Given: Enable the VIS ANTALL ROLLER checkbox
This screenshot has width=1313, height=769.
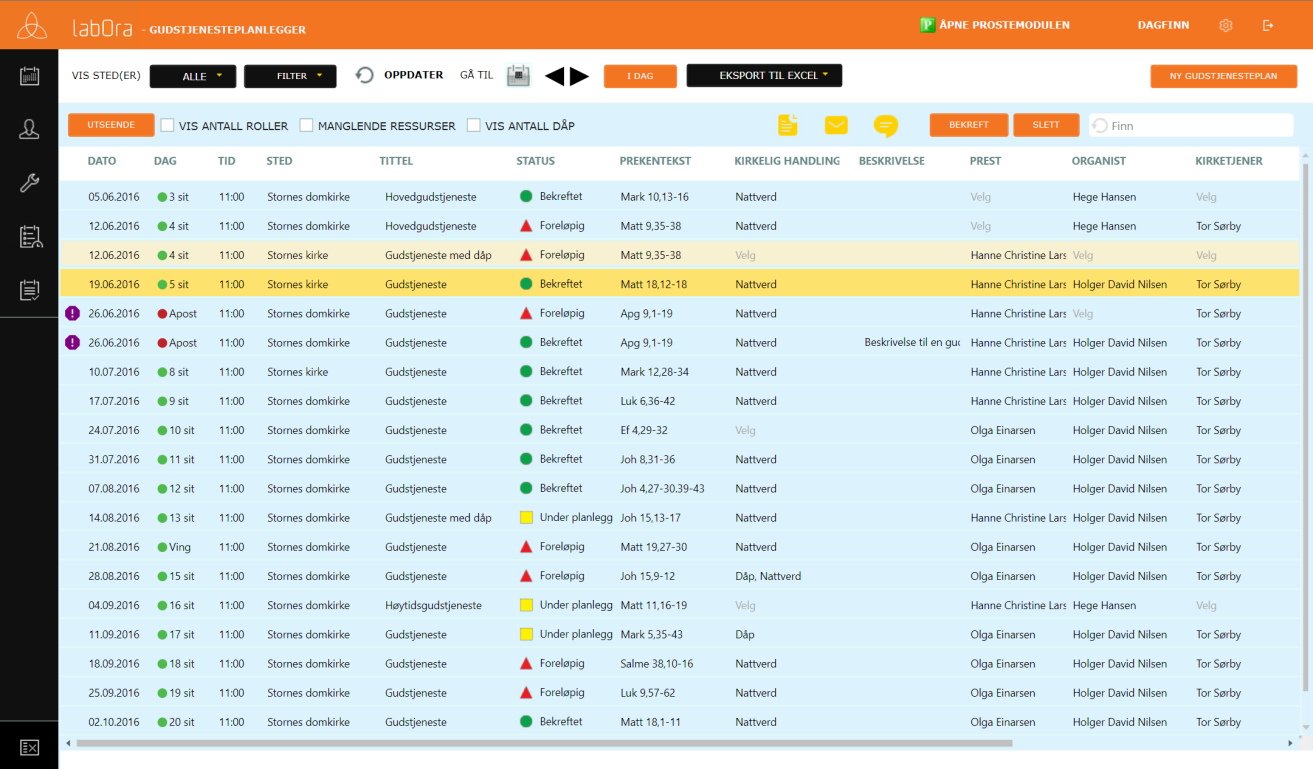Looking at the screenshot, I should click(x=168, y=126).
